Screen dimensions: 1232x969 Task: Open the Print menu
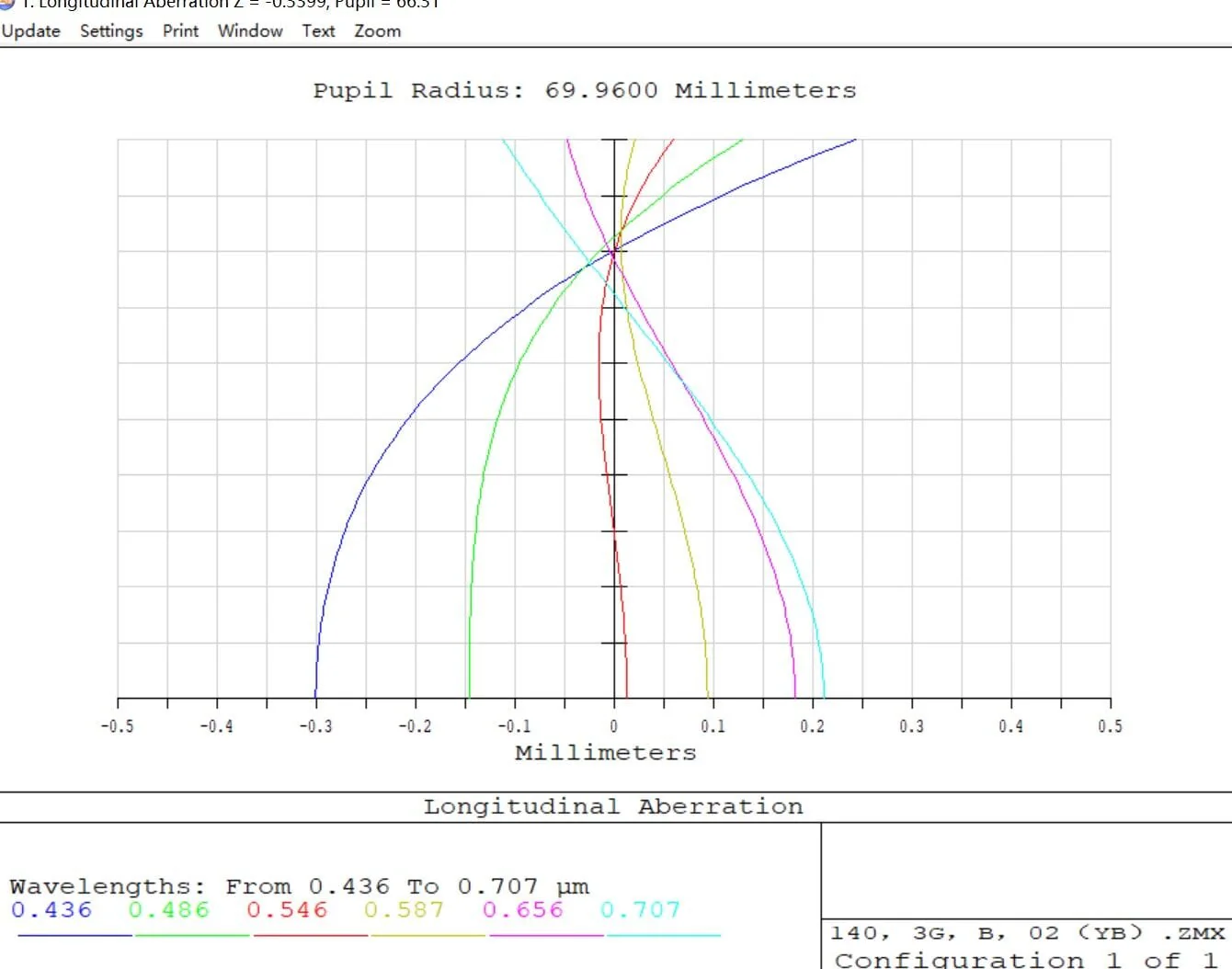tap(180, 31)
